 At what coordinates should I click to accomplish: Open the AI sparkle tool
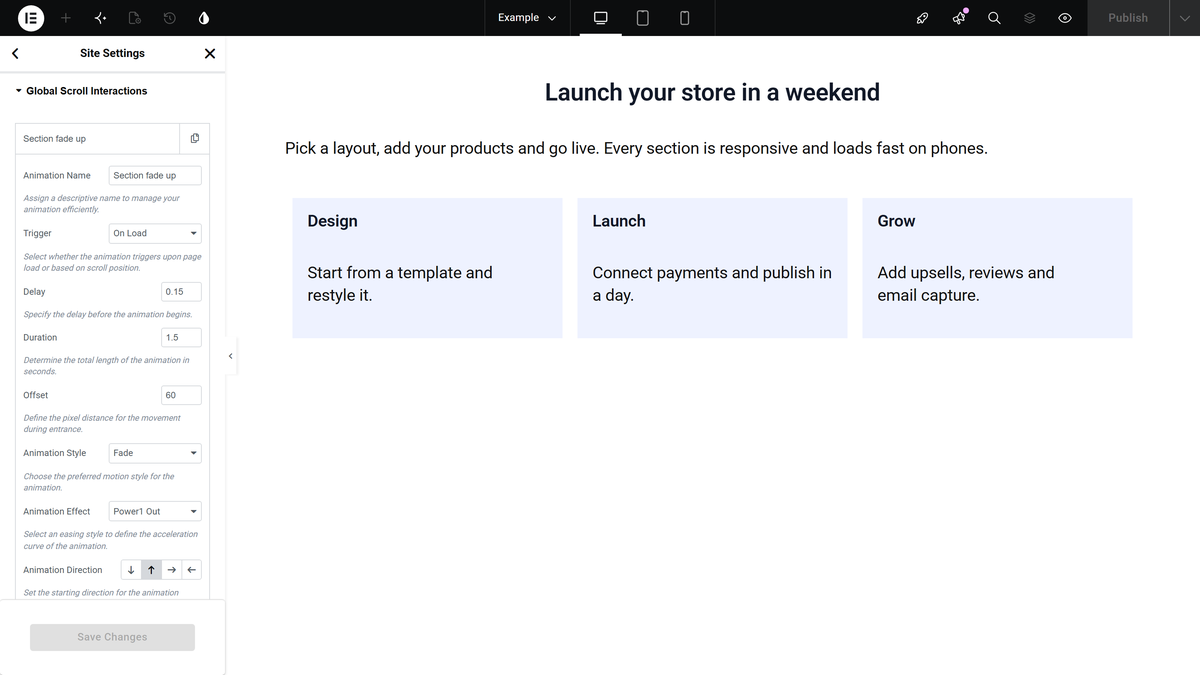[x=100, y=18]
